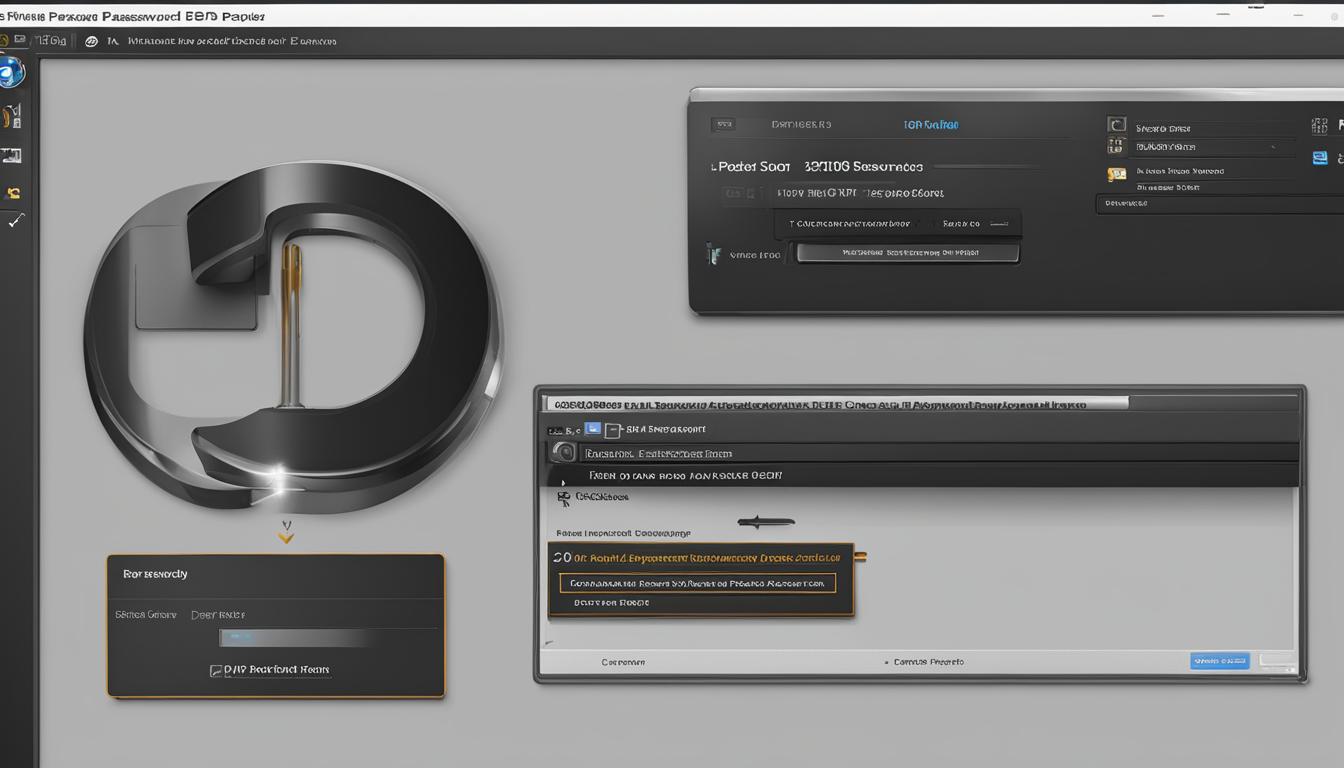Toggle the DVD Restored Items checkbox
Image resolution: width=1344 pixels, height=768 pixels.
tap(214, 669)
